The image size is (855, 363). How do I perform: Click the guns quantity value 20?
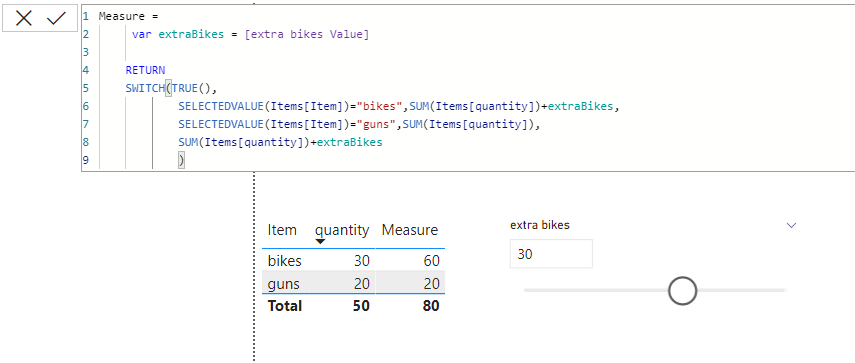click(361, 283)
